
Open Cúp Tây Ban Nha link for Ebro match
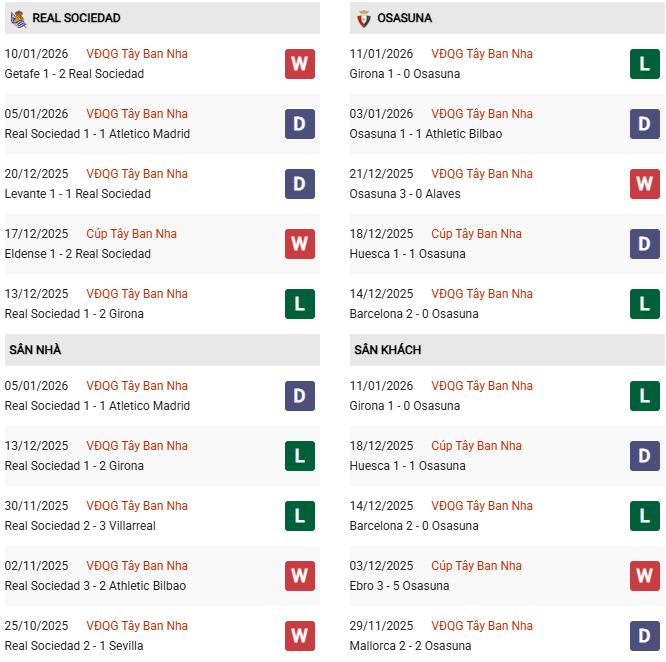(476, 566)
